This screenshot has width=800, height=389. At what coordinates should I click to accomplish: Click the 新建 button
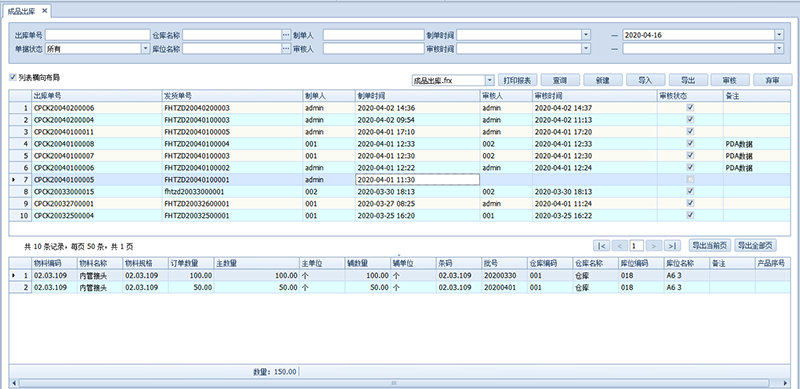point(603,80)
